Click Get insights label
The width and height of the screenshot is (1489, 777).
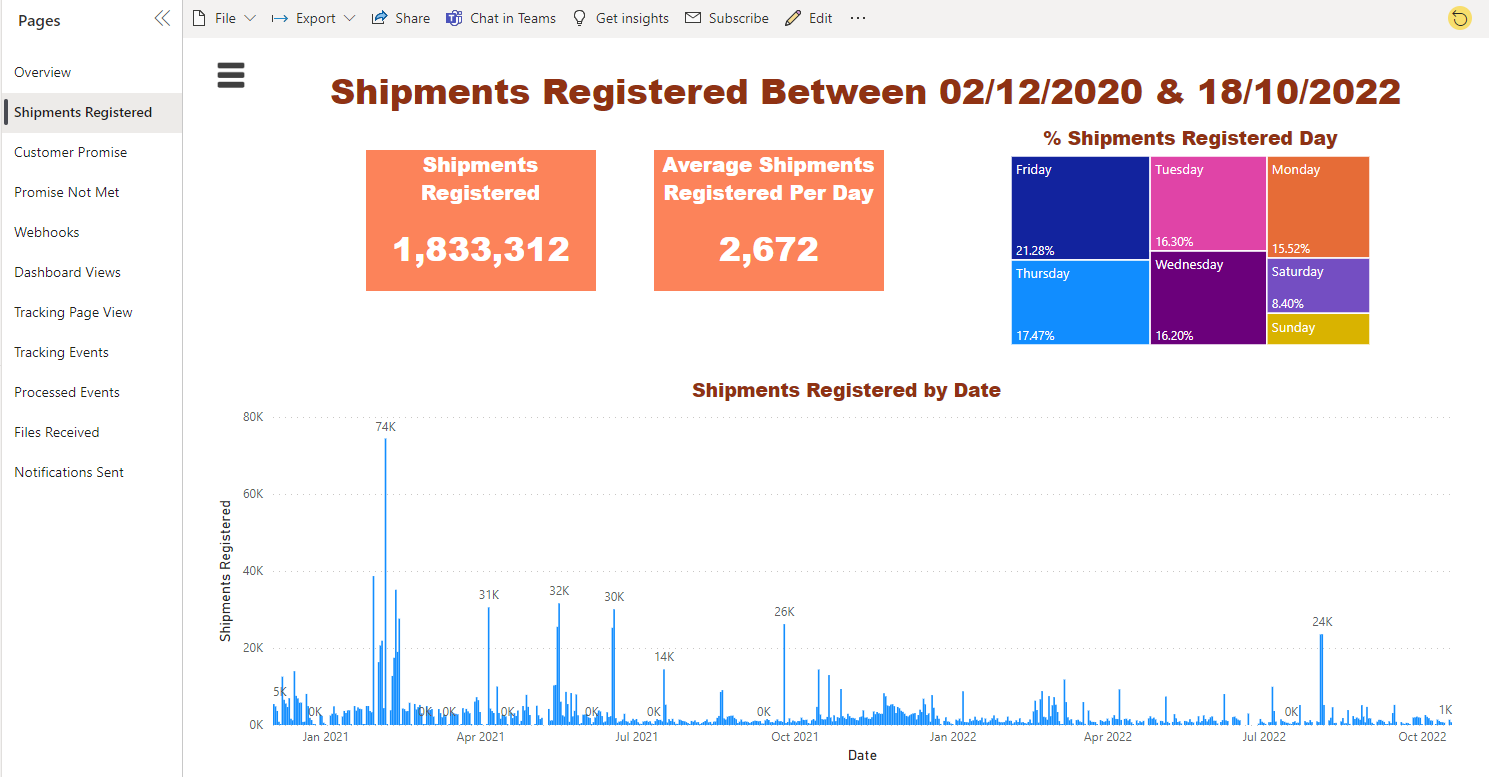[632, 18]
